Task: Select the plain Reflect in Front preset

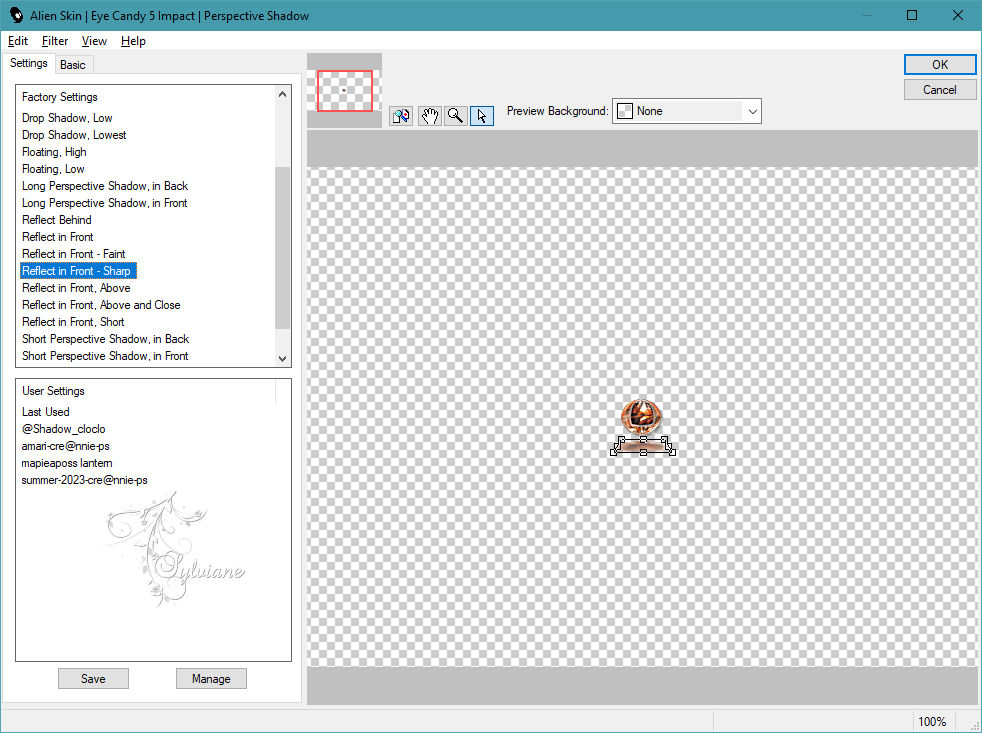Action: point(58,236)
